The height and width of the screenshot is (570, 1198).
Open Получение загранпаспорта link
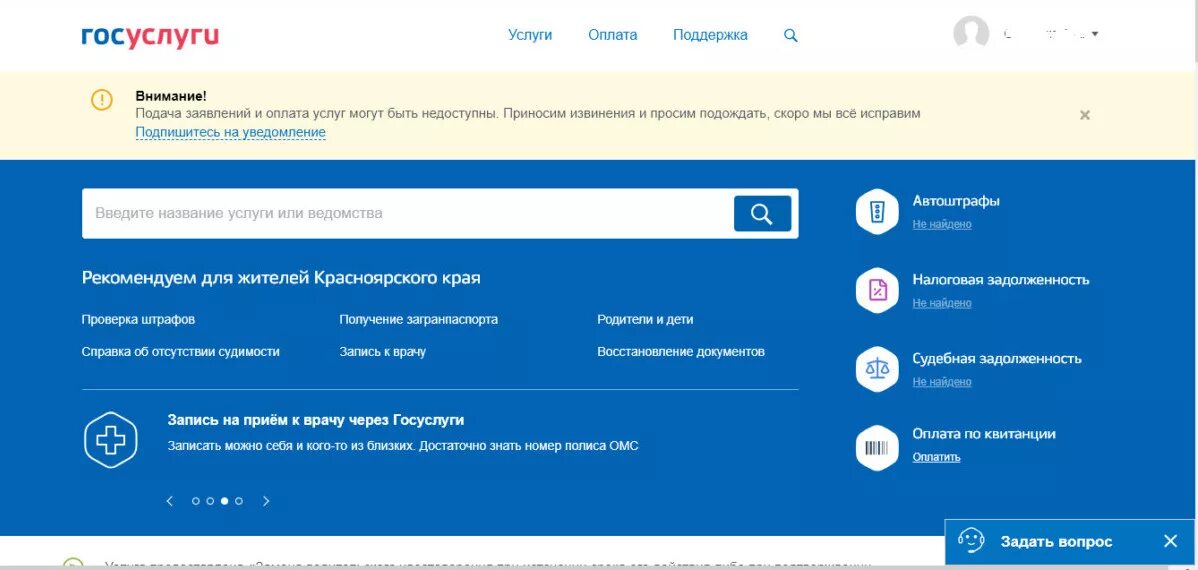[x=418, y=319]
